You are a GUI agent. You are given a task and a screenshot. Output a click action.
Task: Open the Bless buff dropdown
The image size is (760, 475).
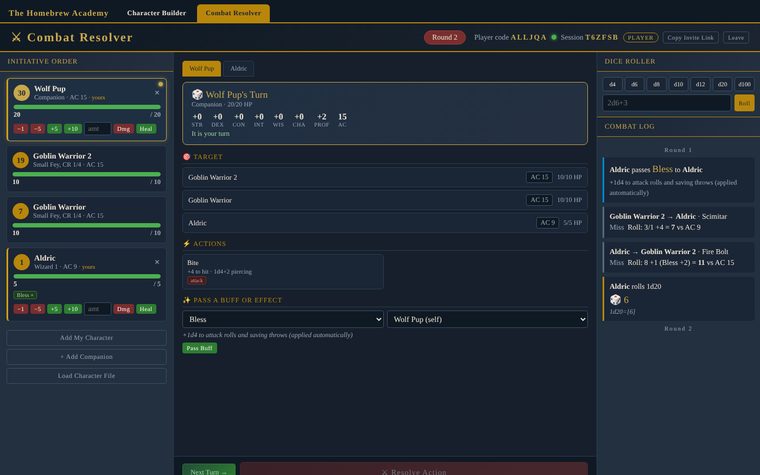click(x=283, y=319)
